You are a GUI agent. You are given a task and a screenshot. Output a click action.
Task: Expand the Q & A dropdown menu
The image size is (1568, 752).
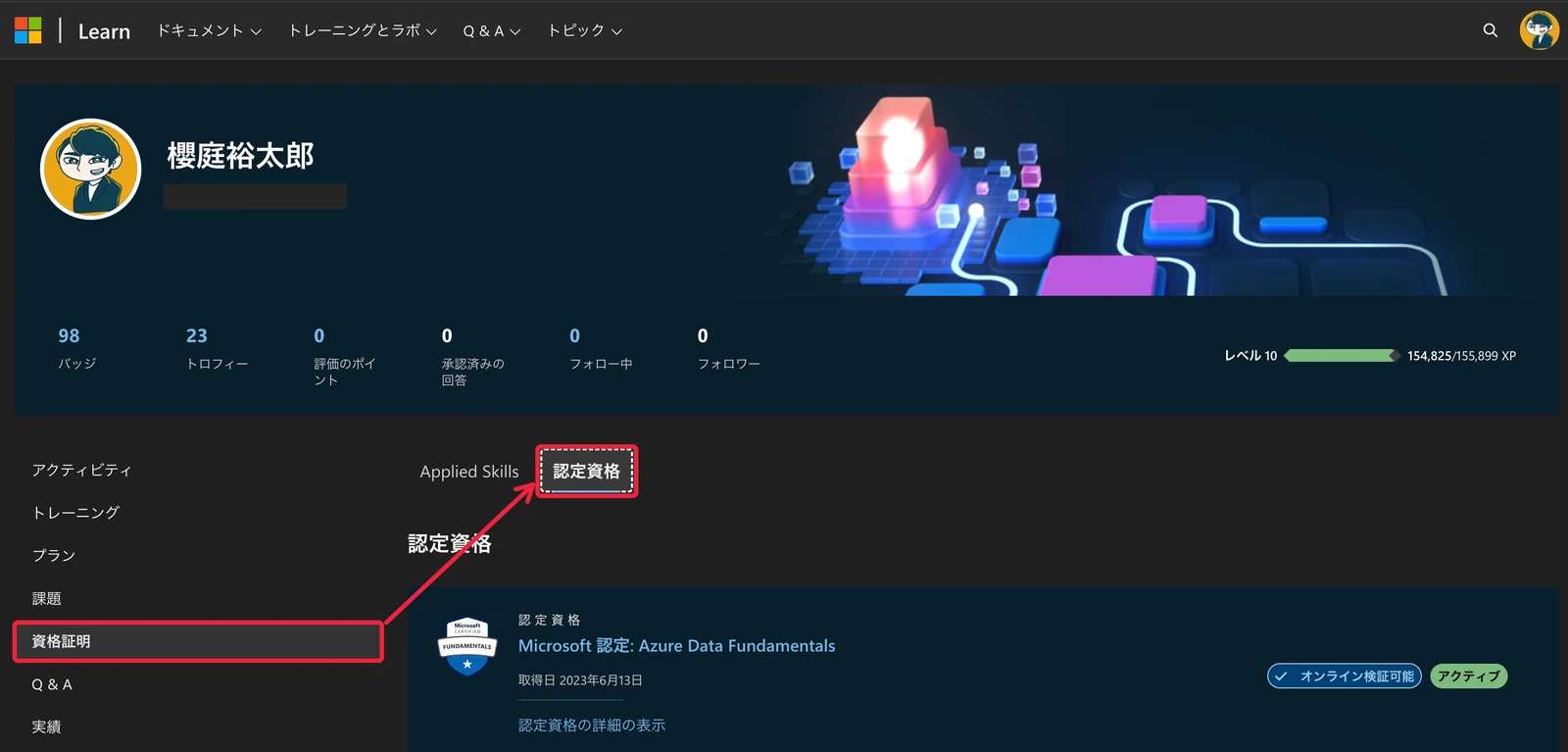(492, 31)
